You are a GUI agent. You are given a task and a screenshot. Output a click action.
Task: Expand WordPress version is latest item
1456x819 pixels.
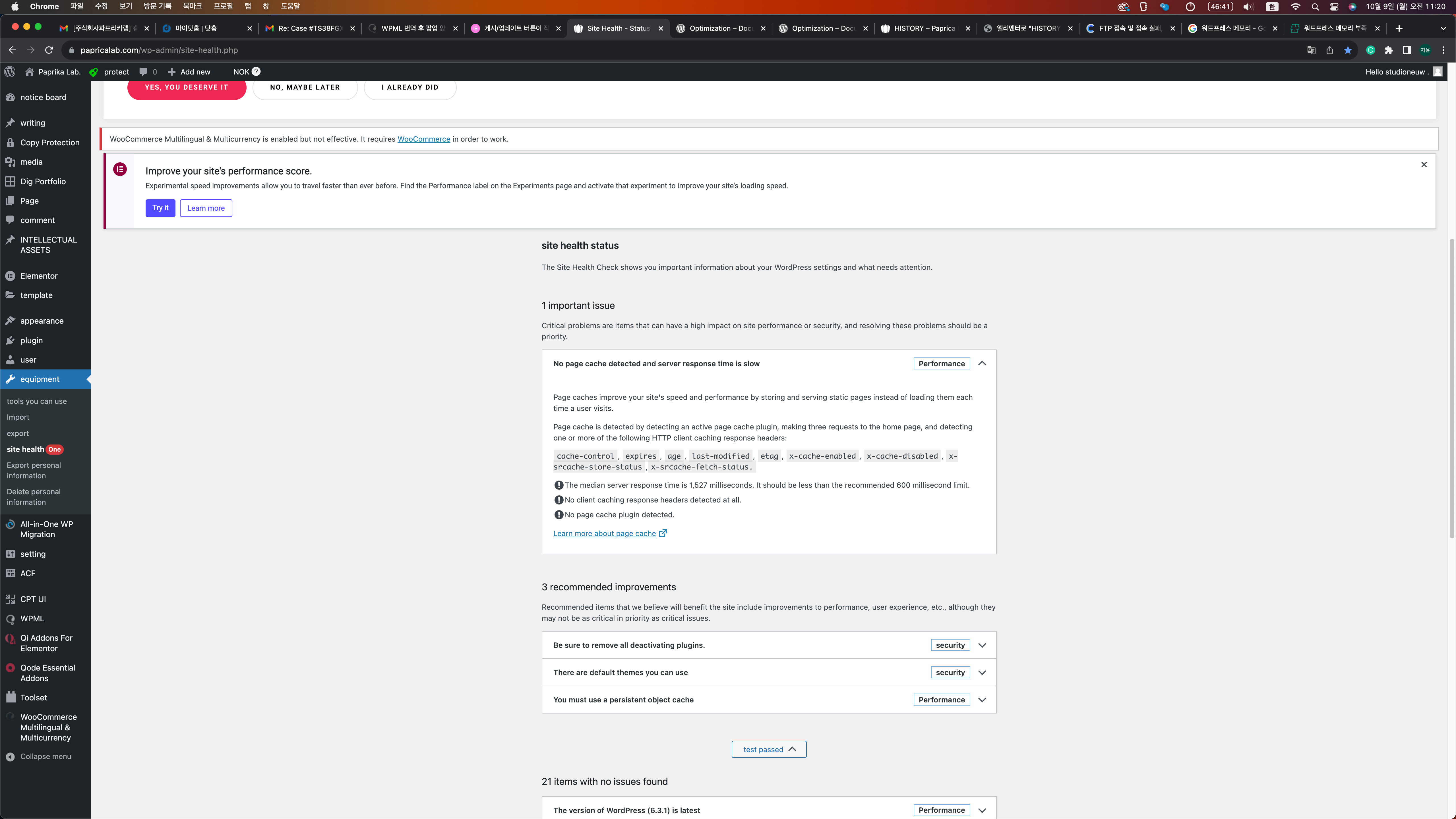pos(982,810)
